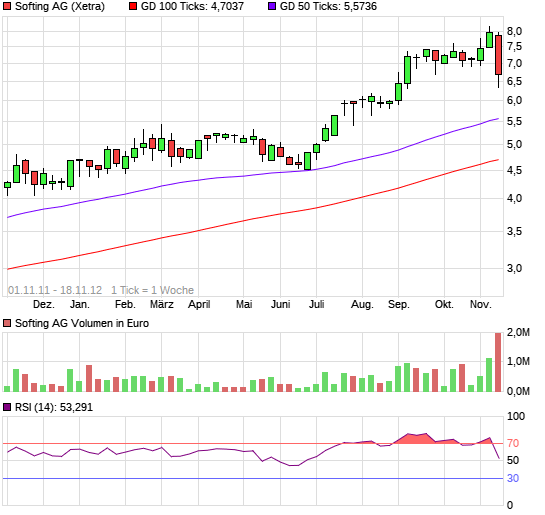Click the Sep. label on the time axis
The image size is (545, 515).
(x=399, y=304)
